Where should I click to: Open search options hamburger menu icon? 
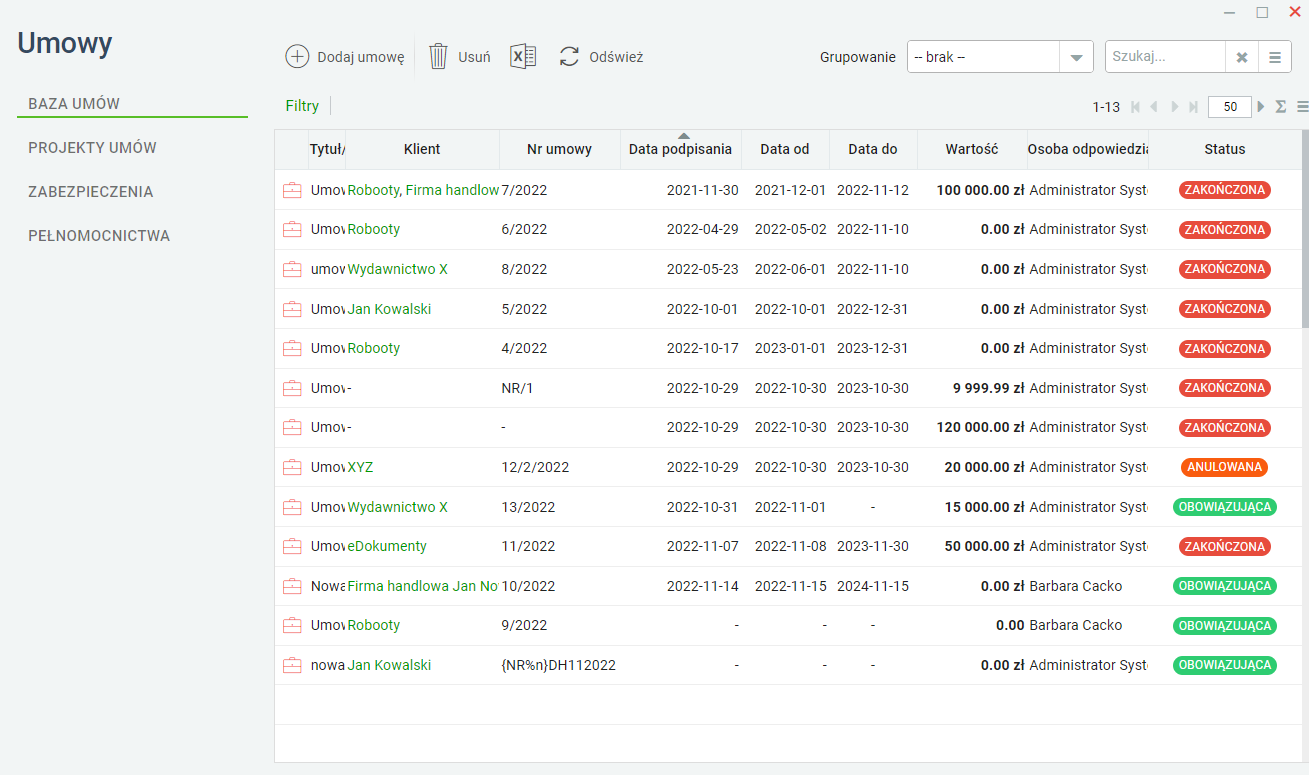1274,57
